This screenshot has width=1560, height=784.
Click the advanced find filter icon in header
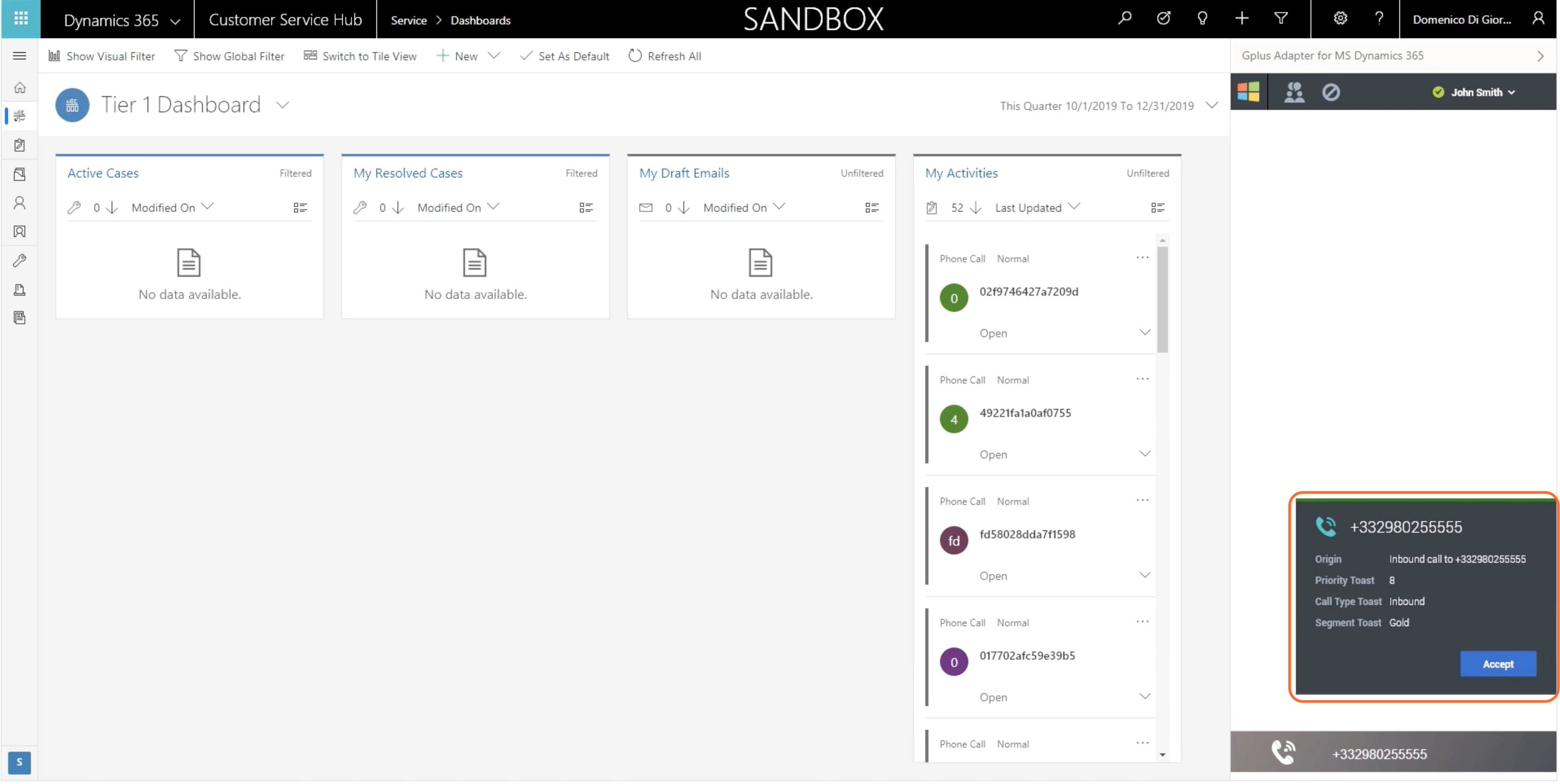(x=1281, y=19)
